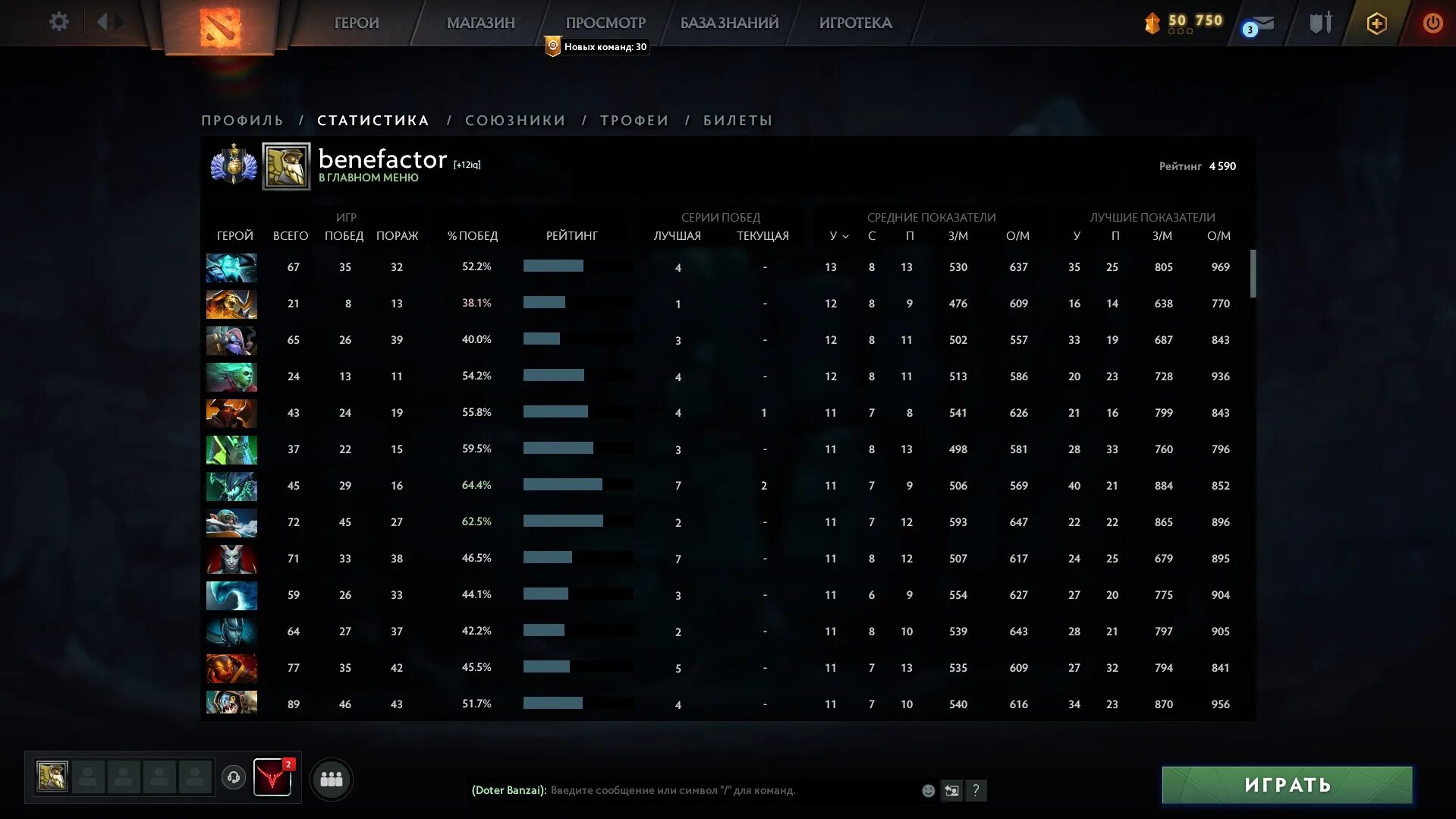Screen dimensions: 1456x819
Task: Select hero portrait with 51.7% win rate
Action: pyautogui.click(x=231, y=702)
